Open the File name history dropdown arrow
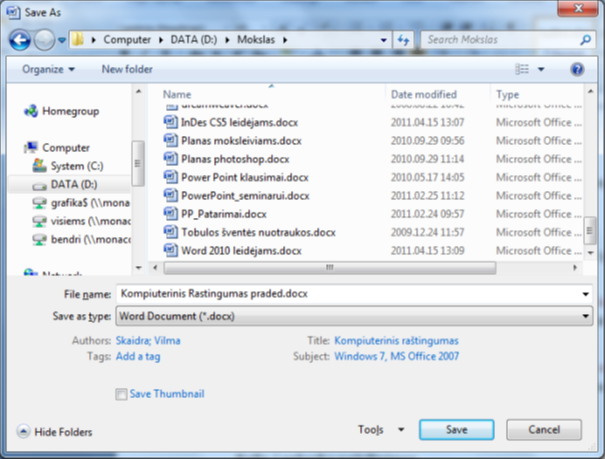605x459 pixels. (586, 294)
